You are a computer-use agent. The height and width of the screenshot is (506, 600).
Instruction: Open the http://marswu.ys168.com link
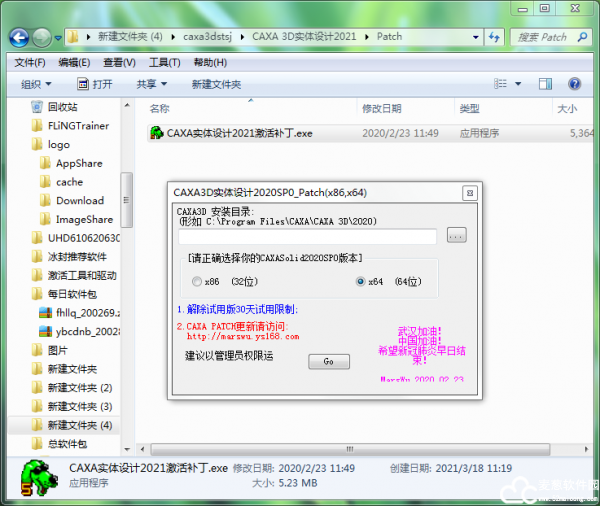pyautogui.click(x=243, y=337)
